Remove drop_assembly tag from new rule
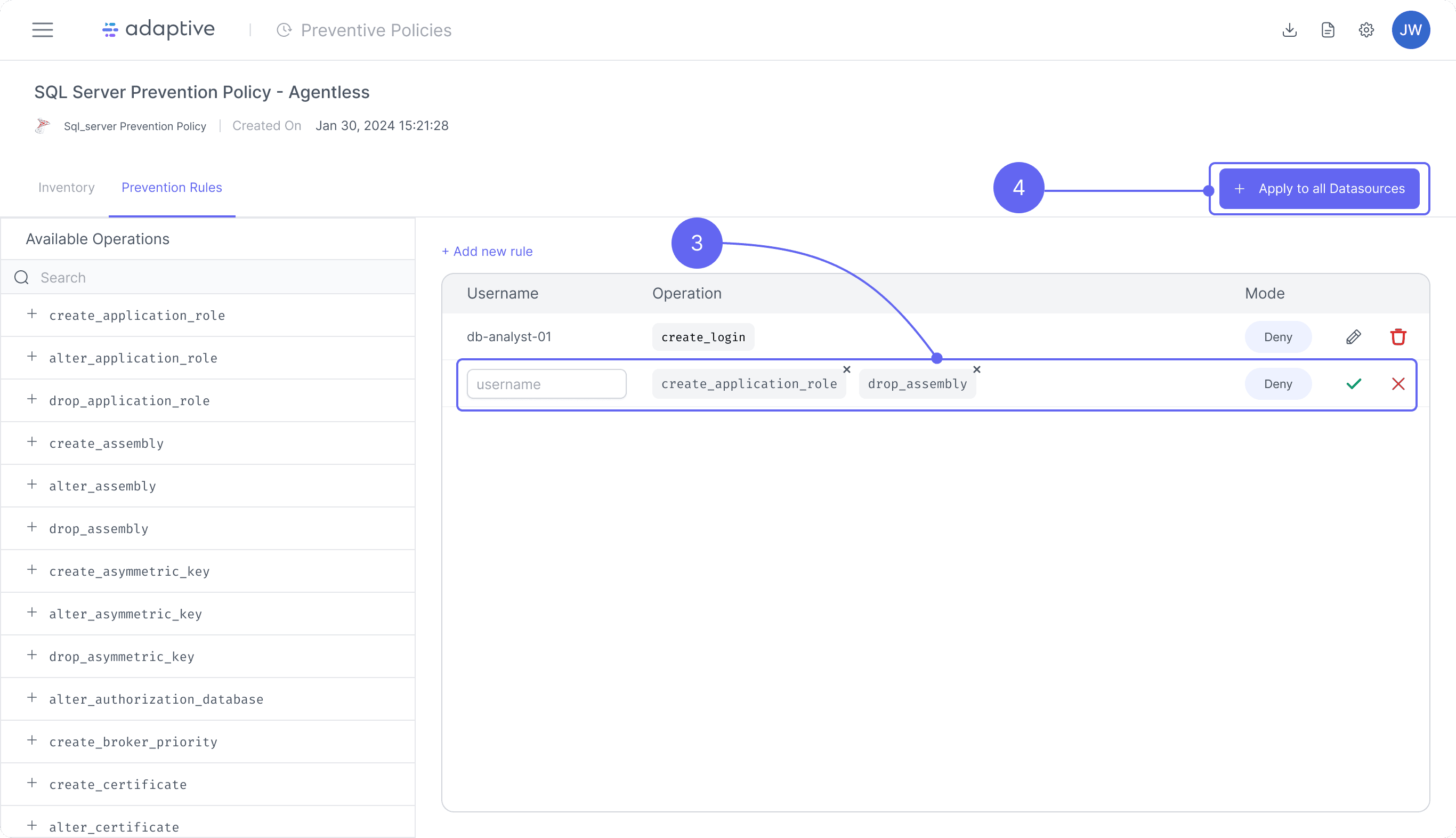The height and width of the screenshot is (838, 1456). (977, 369)
